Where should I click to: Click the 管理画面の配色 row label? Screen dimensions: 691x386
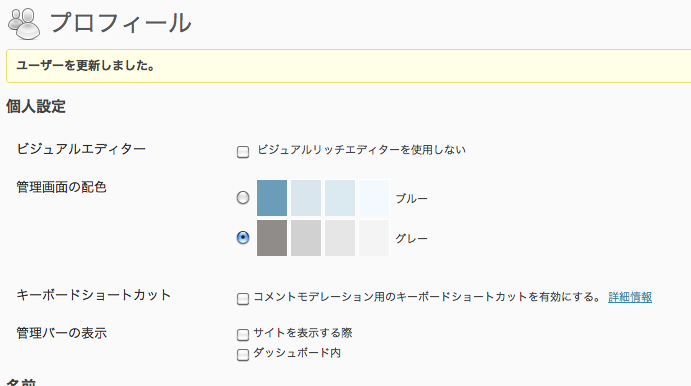[62, 187]
